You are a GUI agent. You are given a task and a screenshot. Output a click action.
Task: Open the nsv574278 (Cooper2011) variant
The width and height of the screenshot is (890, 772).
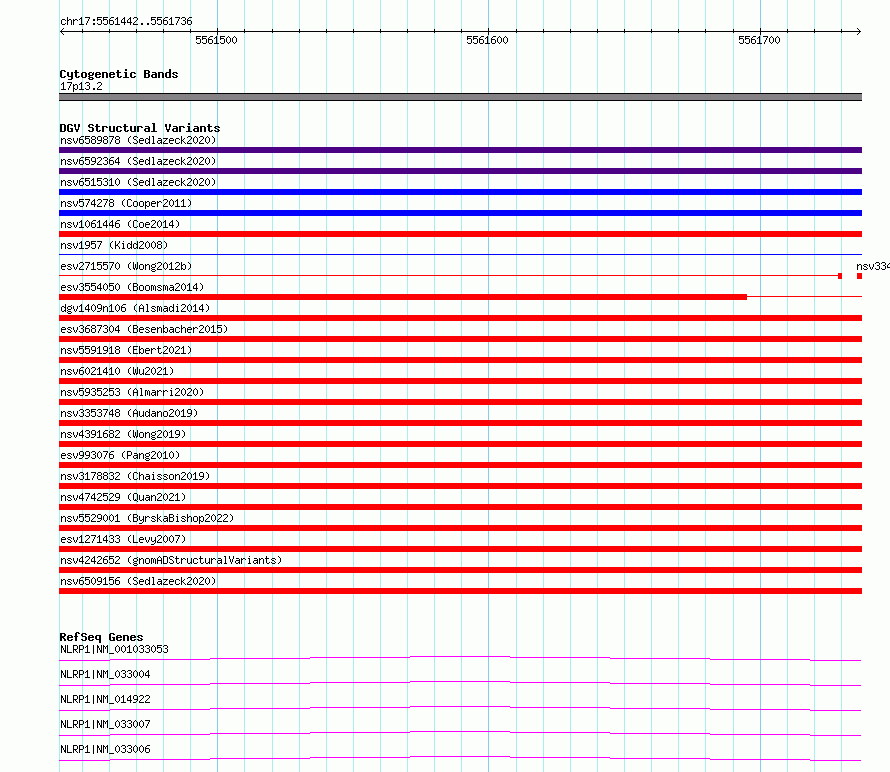pyautogui.click(x=126, y=203)
